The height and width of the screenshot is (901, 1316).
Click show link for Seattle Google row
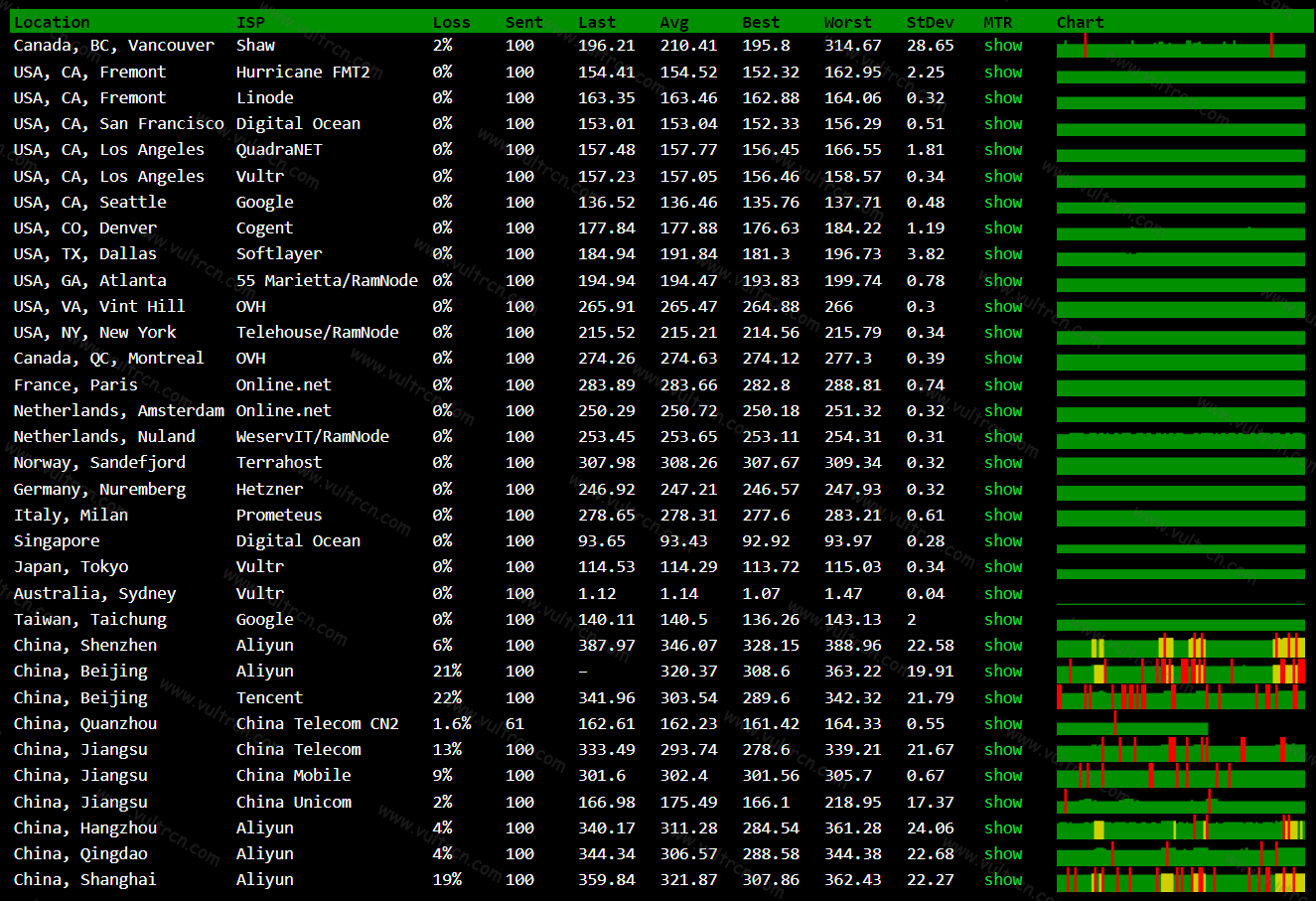(x=1003, y=202)
